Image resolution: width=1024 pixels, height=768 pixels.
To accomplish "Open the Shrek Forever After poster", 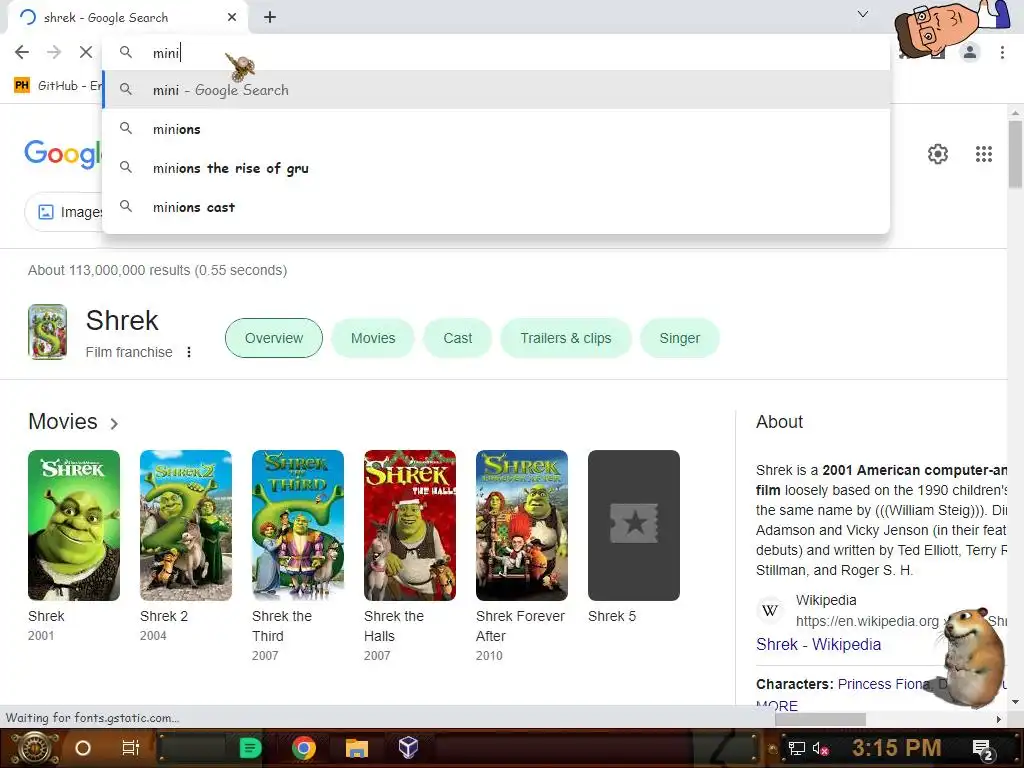I will (x=522, y=525).
